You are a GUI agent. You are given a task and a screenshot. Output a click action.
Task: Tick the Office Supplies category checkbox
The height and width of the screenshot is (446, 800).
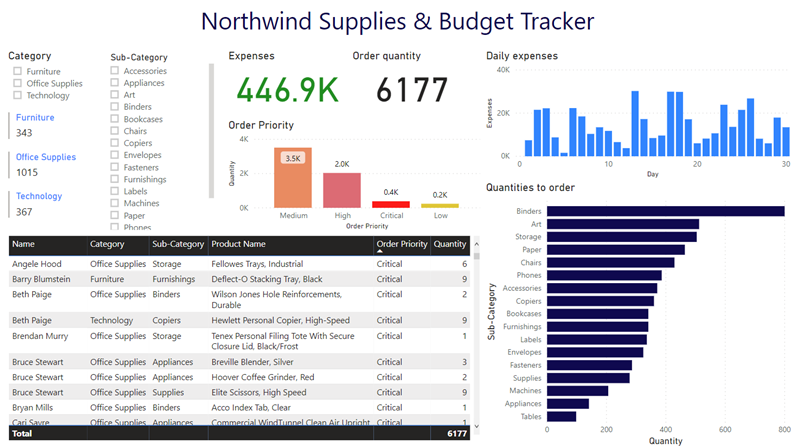pos(17,84)
